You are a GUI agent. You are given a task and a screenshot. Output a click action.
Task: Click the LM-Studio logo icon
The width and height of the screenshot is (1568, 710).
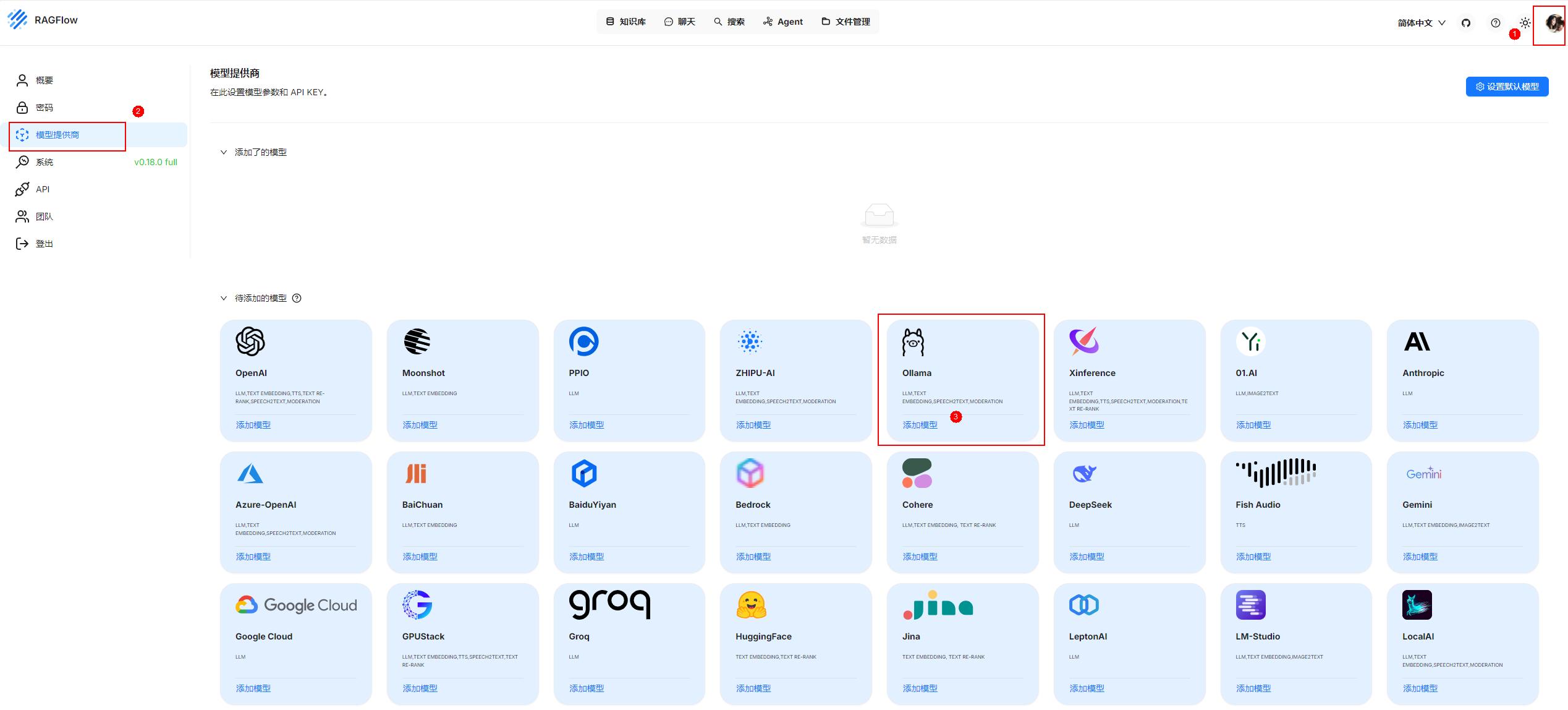click(1251, 605)
